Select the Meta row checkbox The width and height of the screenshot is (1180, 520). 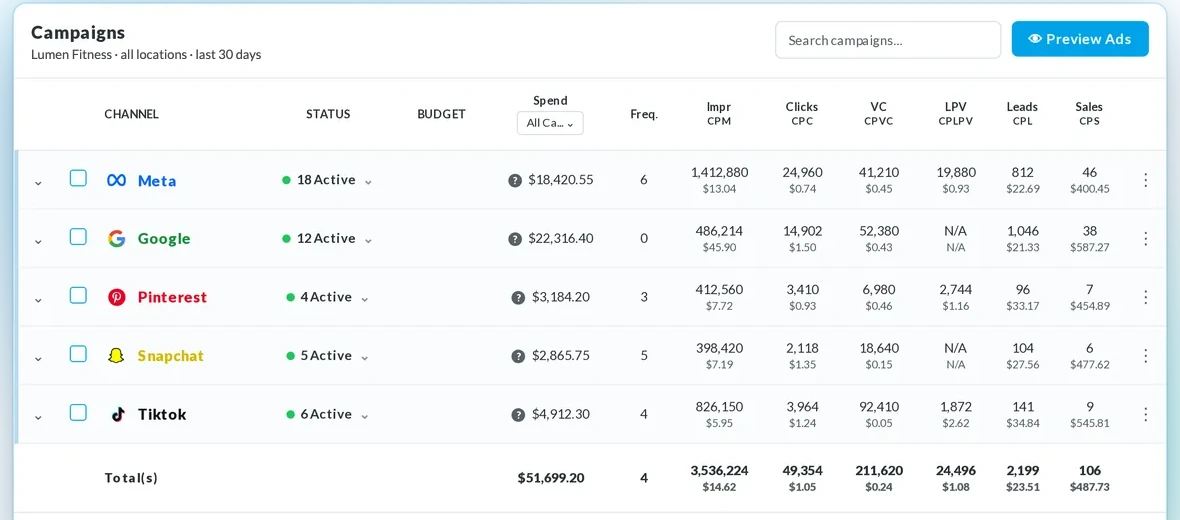click(78, 178)
